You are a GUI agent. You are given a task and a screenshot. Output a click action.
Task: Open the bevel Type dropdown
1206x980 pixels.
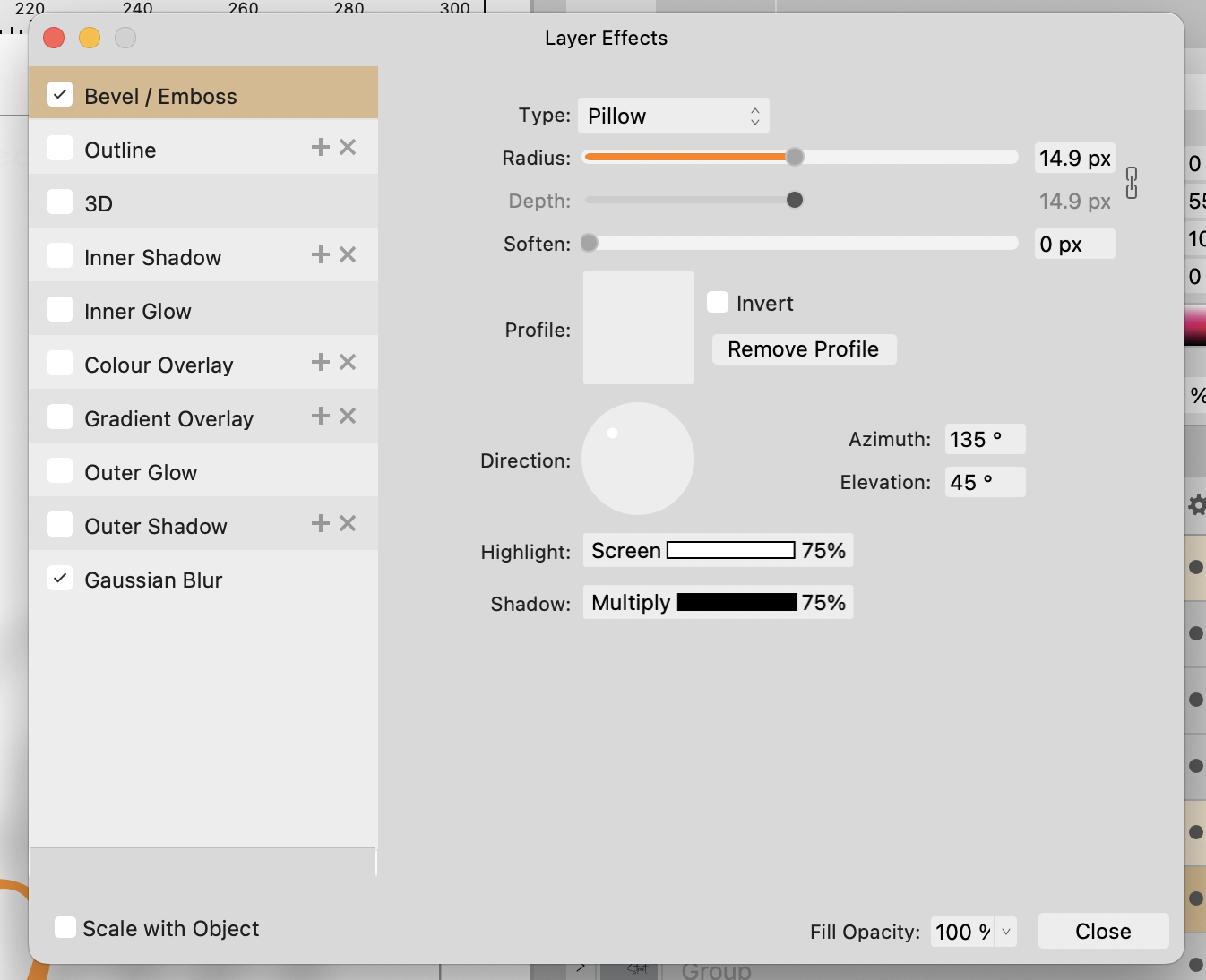coord(673,116)
